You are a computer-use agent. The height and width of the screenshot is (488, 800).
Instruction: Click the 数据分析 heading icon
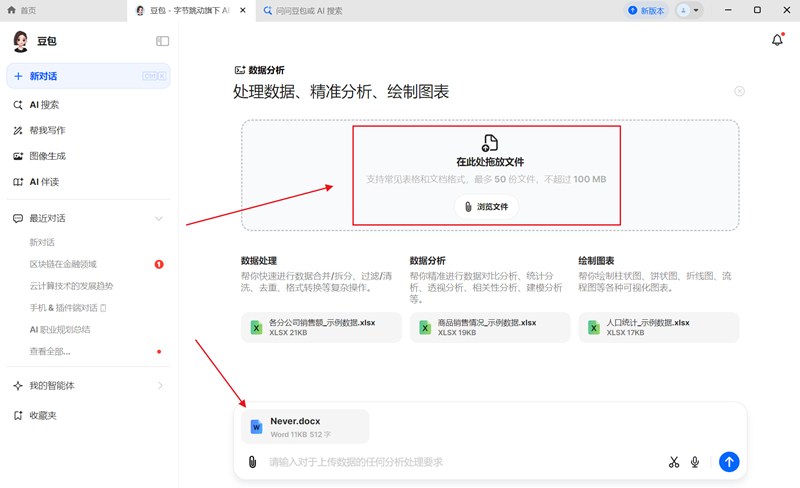pos(239,70)
